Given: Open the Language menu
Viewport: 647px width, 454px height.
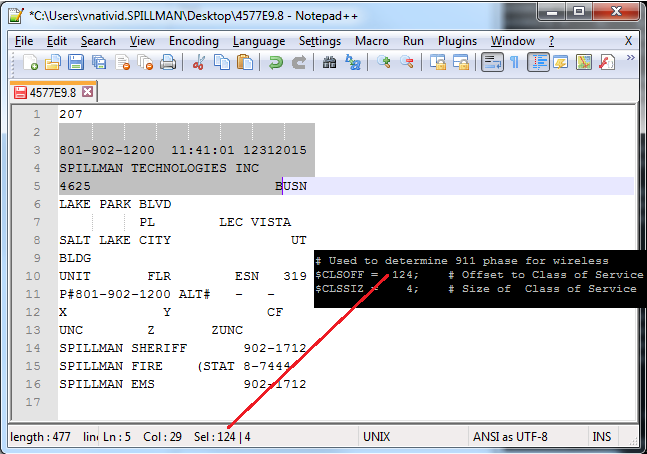Looking at the screenshot, I should [x=259, y=41].
